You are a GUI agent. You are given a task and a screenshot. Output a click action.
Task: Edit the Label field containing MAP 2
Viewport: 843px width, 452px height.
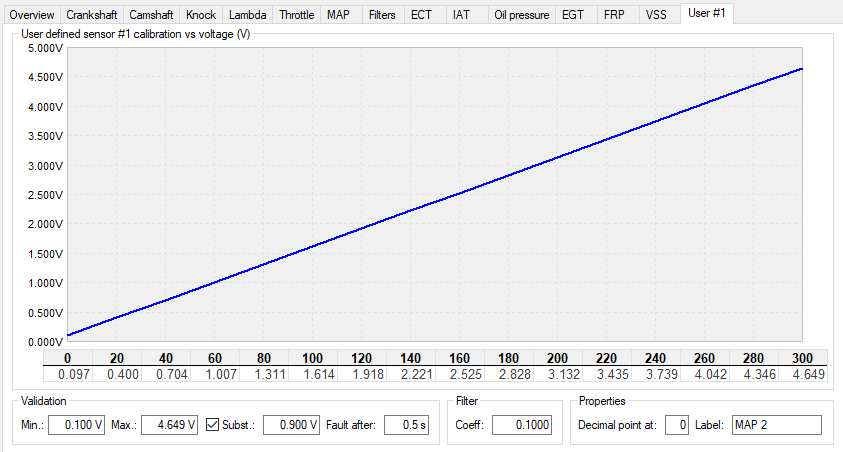(x=777, y=425)
